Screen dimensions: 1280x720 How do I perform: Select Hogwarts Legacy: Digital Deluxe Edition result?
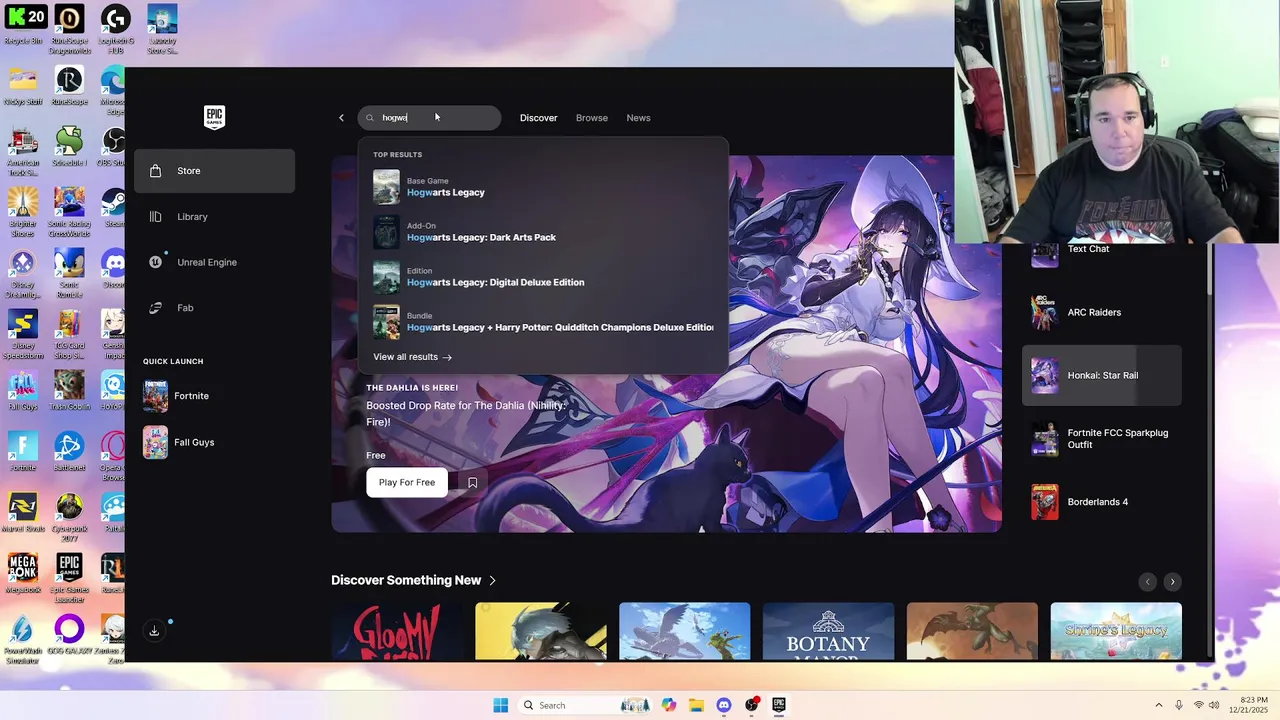[543, 277]
